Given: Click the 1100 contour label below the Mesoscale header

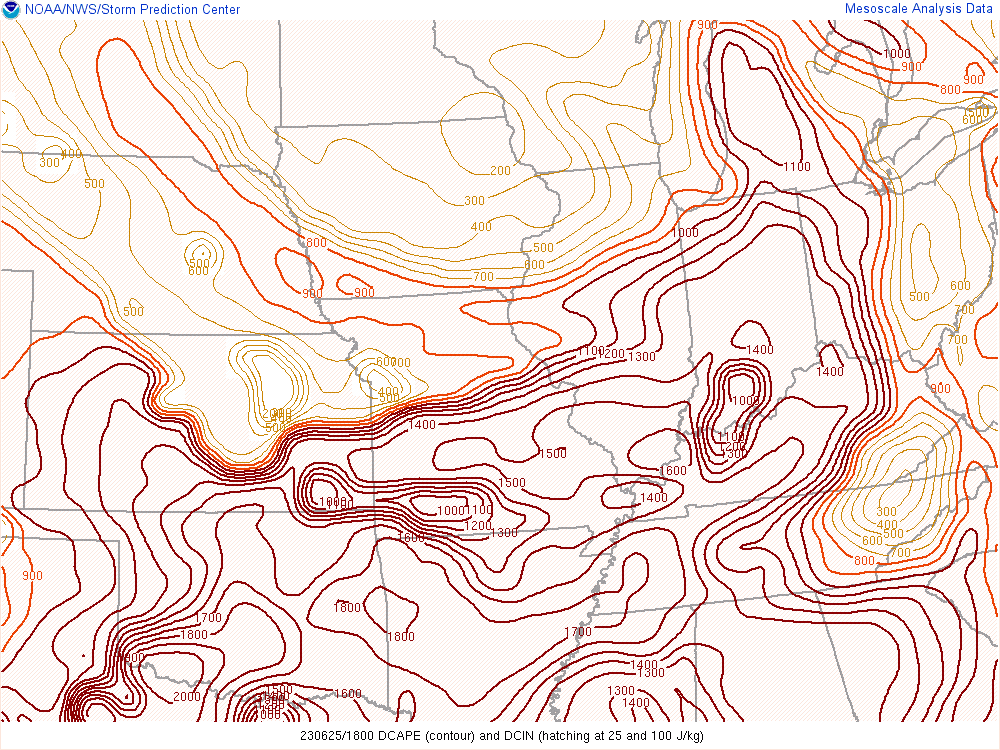Looking at the screenshot, I should 797,167.
